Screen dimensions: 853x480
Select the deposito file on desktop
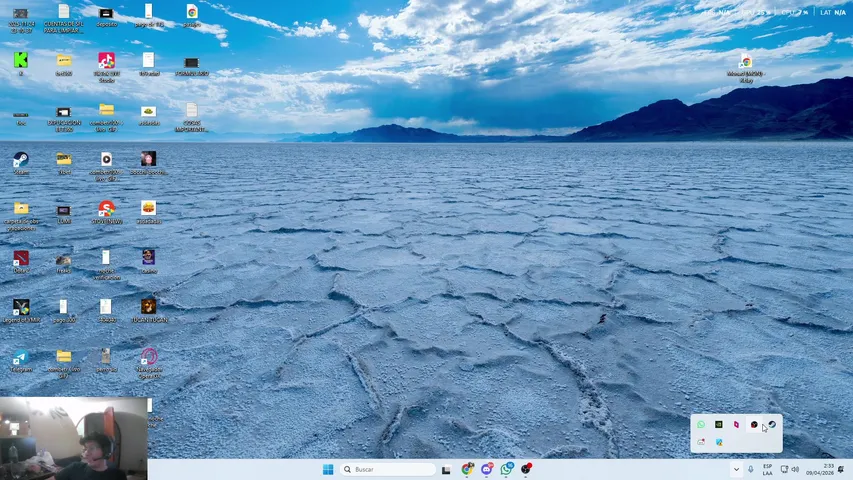click(x=106, y=16)
